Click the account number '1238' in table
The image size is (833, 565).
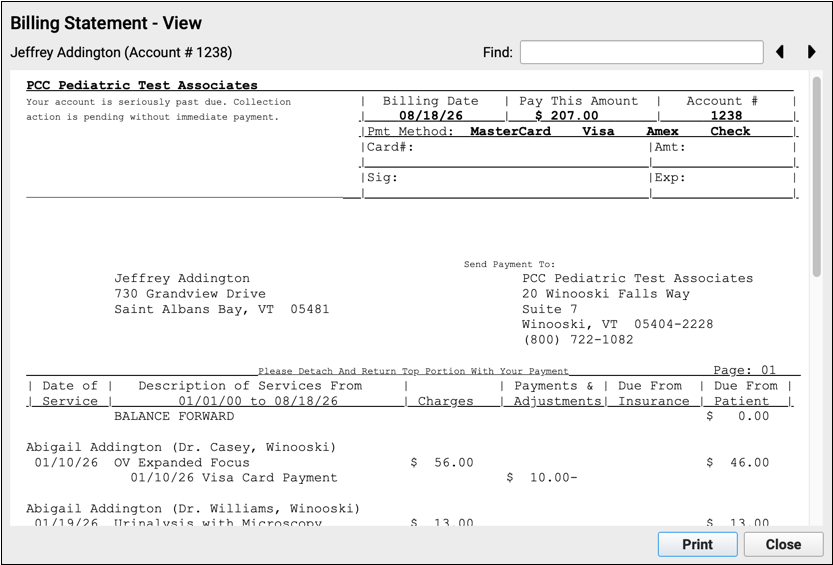[726, 115]
